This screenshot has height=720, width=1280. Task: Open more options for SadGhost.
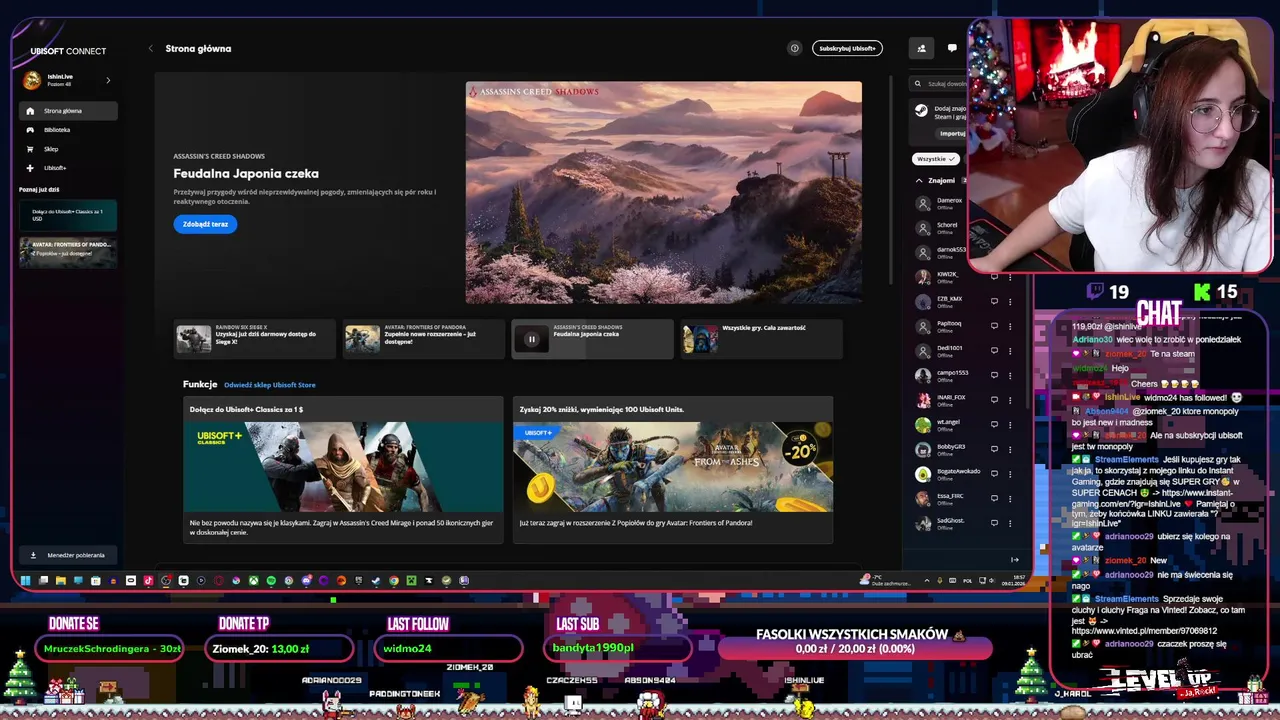click(1010, 523)
